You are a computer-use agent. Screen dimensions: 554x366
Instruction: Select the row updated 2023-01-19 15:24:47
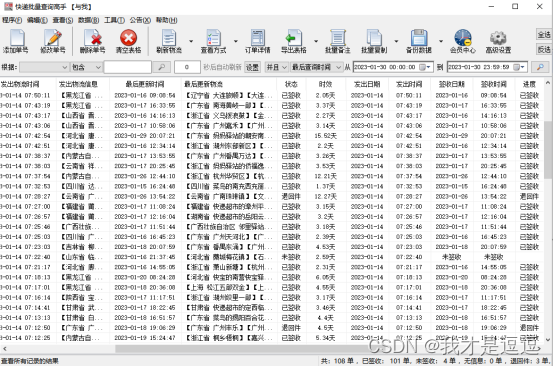click(271, 338)
